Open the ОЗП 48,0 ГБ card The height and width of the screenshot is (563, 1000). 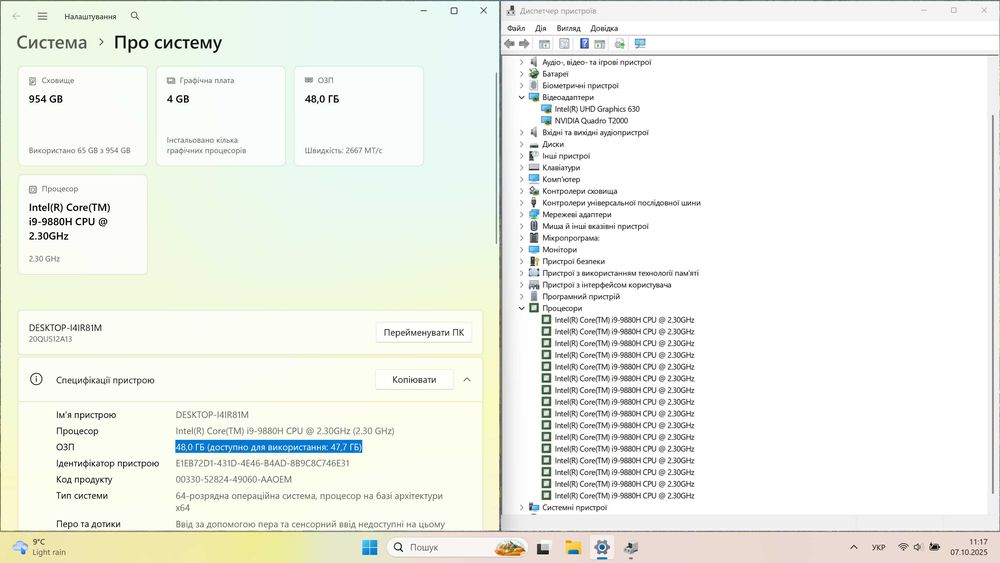click(358, 116)
